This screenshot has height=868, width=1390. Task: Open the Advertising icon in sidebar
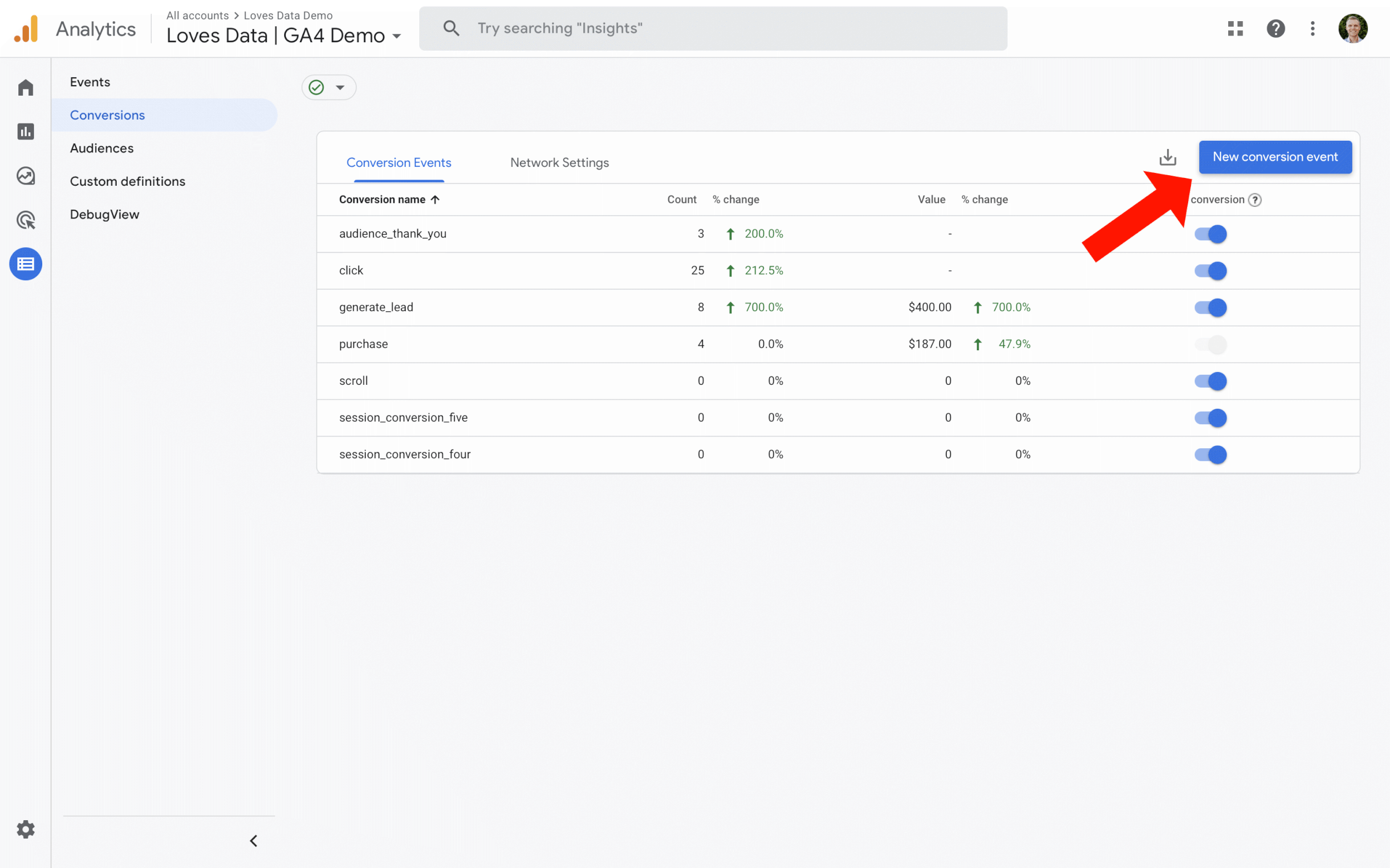tap(25, 220)
